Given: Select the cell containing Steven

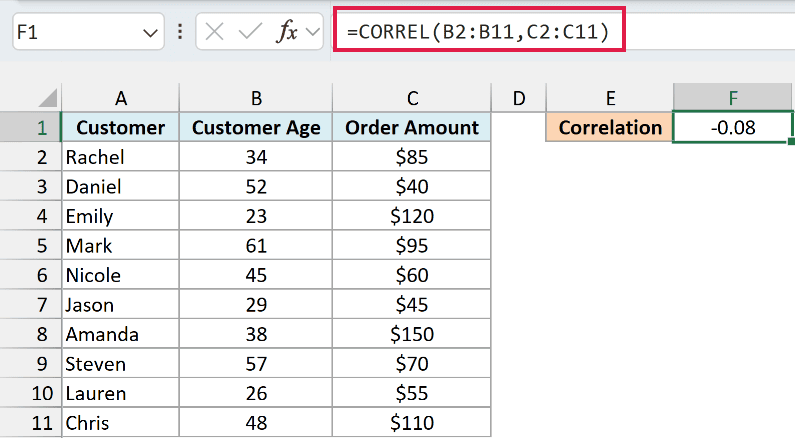Looking at the screenshot, I should (x=121, y=364).
